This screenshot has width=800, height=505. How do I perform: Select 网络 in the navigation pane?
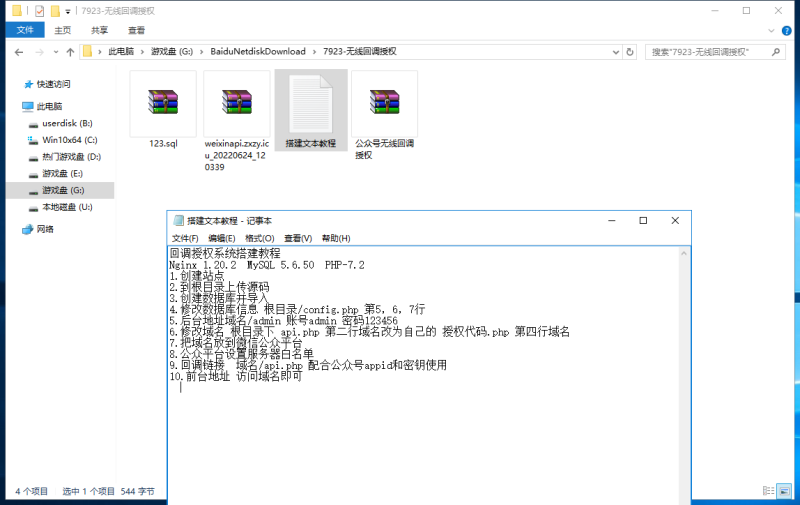(45, 229)
